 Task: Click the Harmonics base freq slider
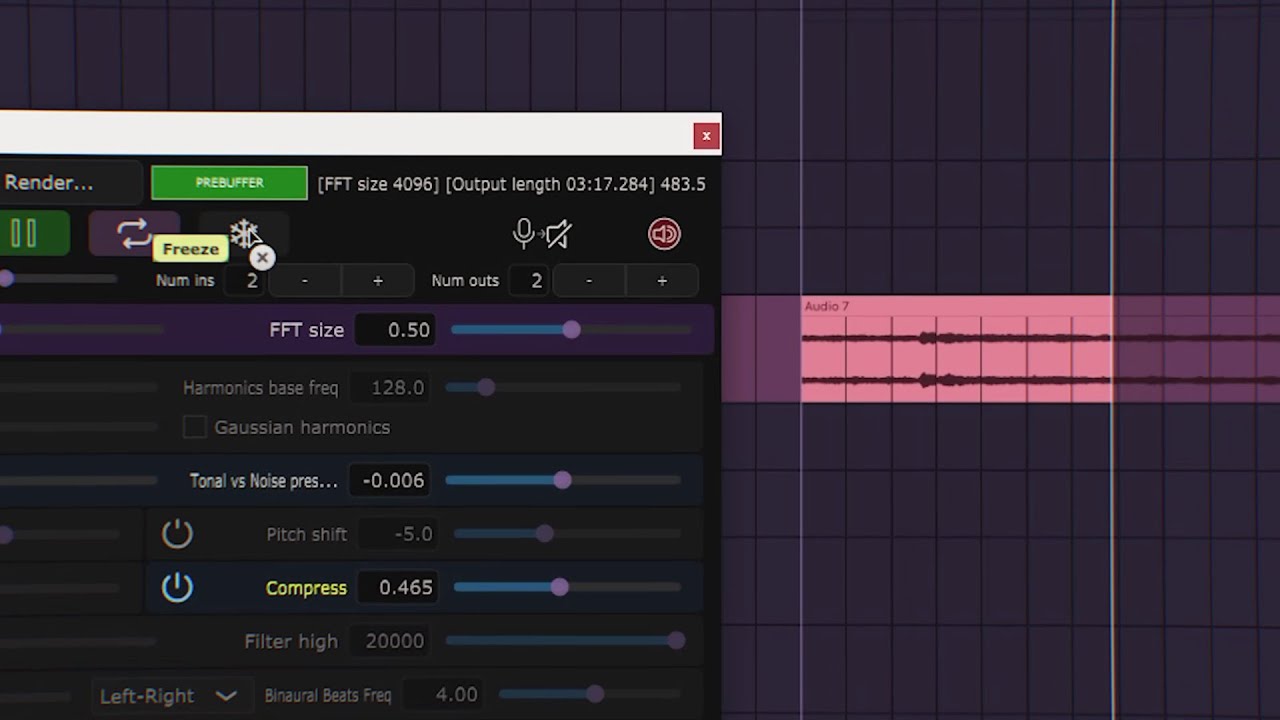(x=565, y=387)
